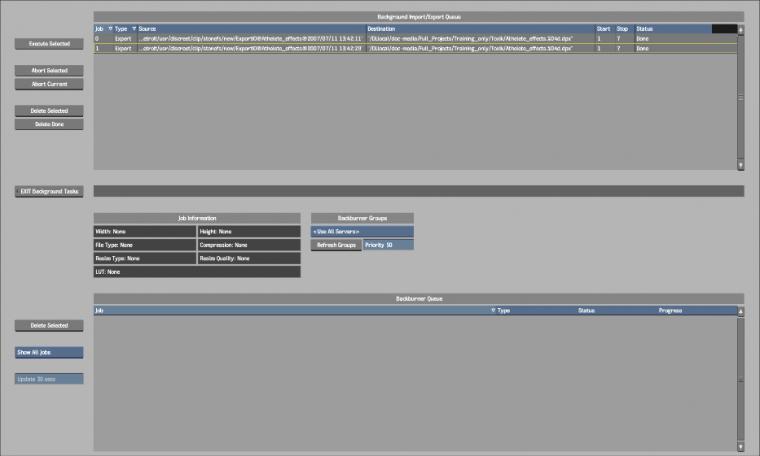Open the Use All Servers dropdown
The width and height of the screenshot is (760, 456).
pos(362,232)
